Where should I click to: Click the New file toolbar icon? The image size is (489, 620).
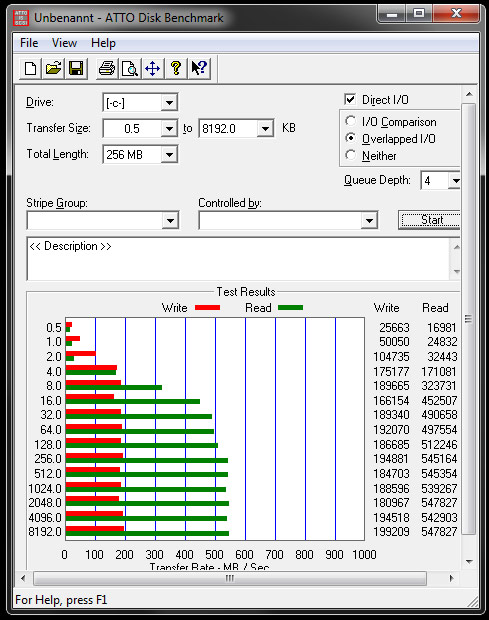pos(30,68)
